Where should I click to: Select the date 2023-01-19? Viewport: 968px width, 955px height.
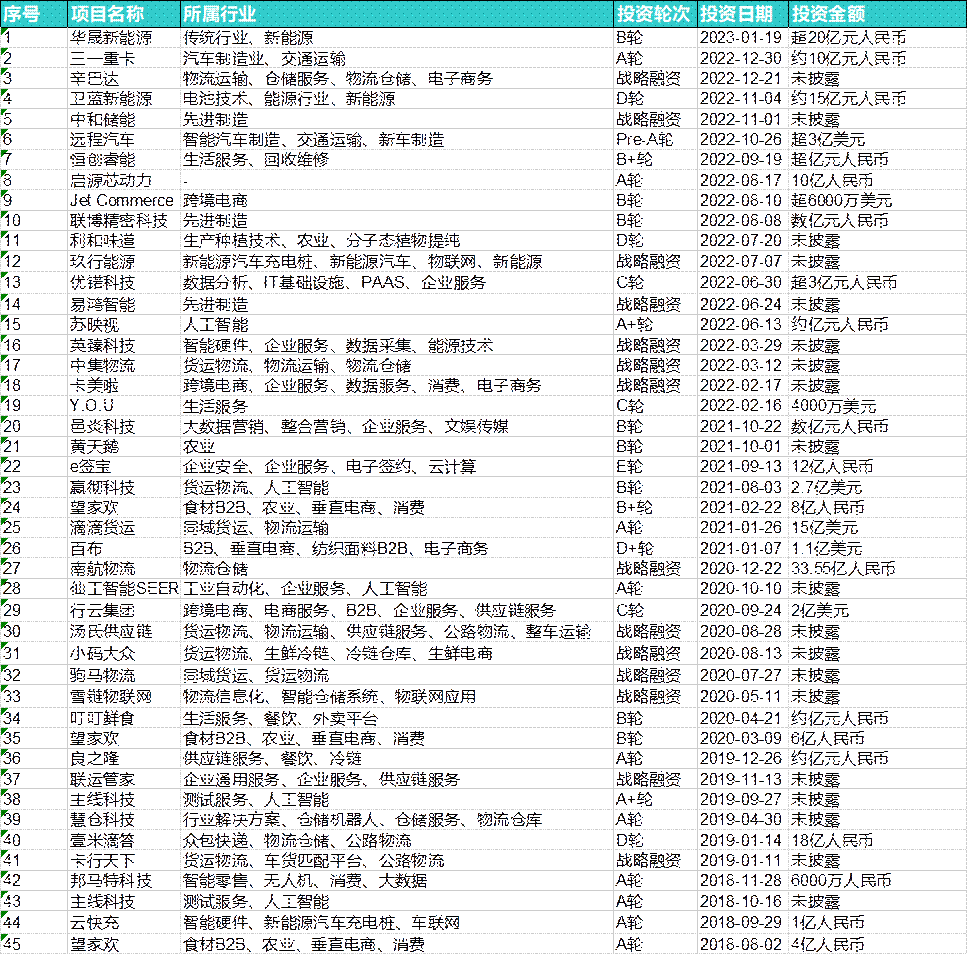(741, 38)
